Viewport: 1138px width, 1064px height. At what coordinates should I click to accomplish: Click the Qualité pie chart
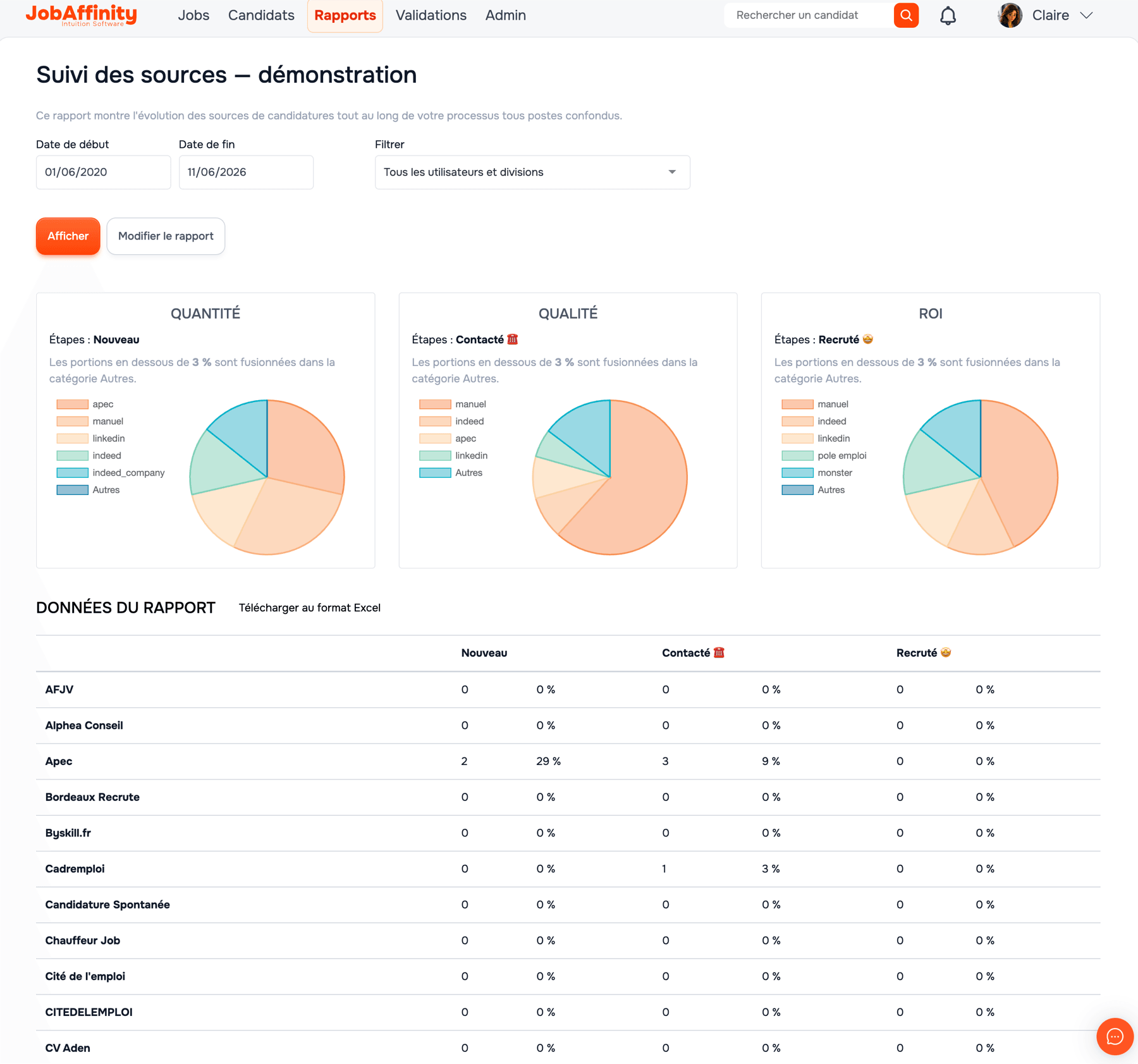(610, 477)
